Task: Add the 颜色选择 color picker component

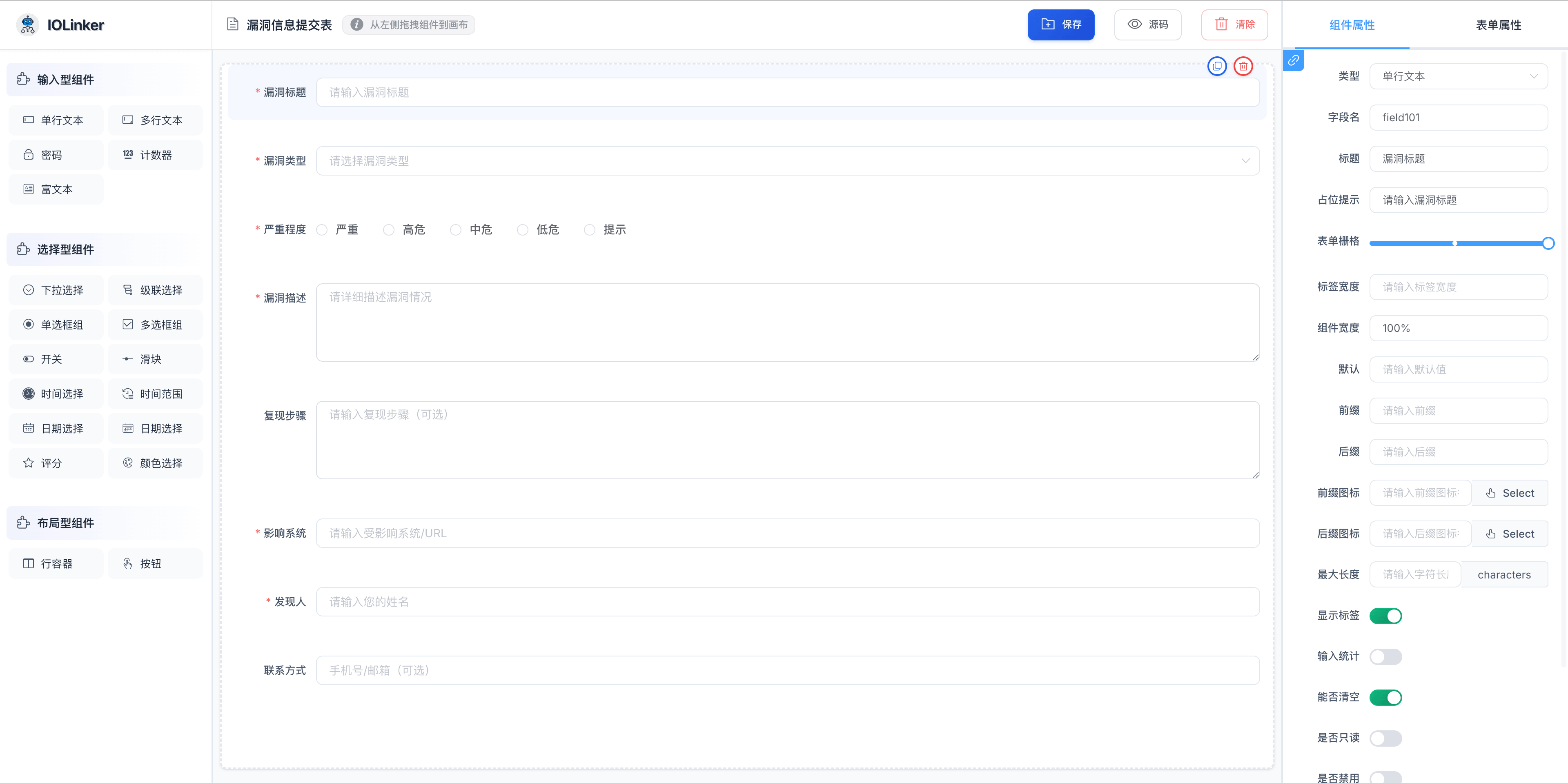Action: pyautogui.click(x=155, y=463)
